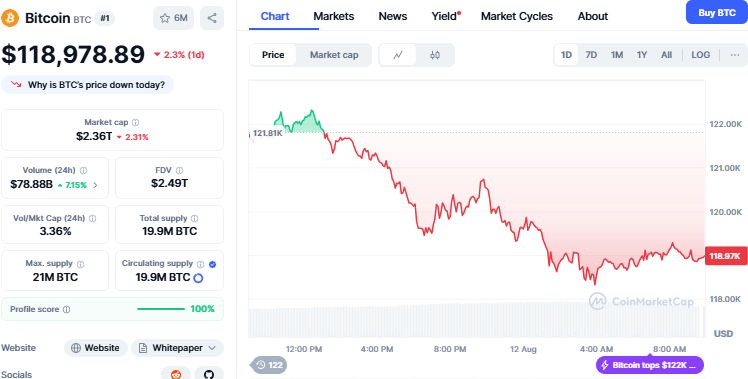Image resolution: width=748 pixels, height=379 pixels.
Task: Expand the Whitepaper dropdown
Action: [177, 348]
